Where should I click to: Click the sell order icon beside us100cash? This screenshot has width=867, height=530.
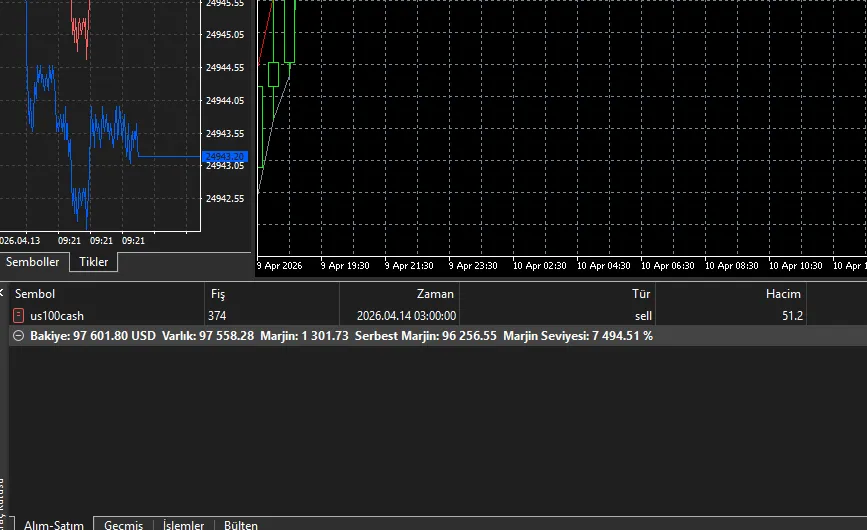click(x=18, y=316)
